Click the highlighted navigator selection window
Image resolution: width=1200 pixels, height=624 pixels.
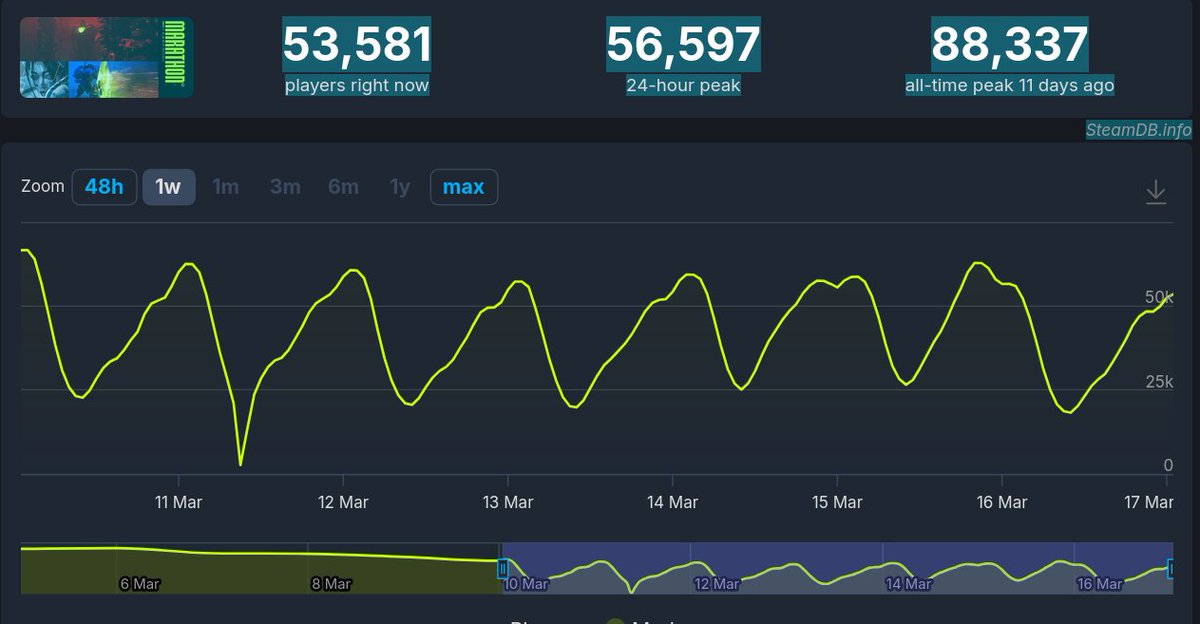point(838,568)
